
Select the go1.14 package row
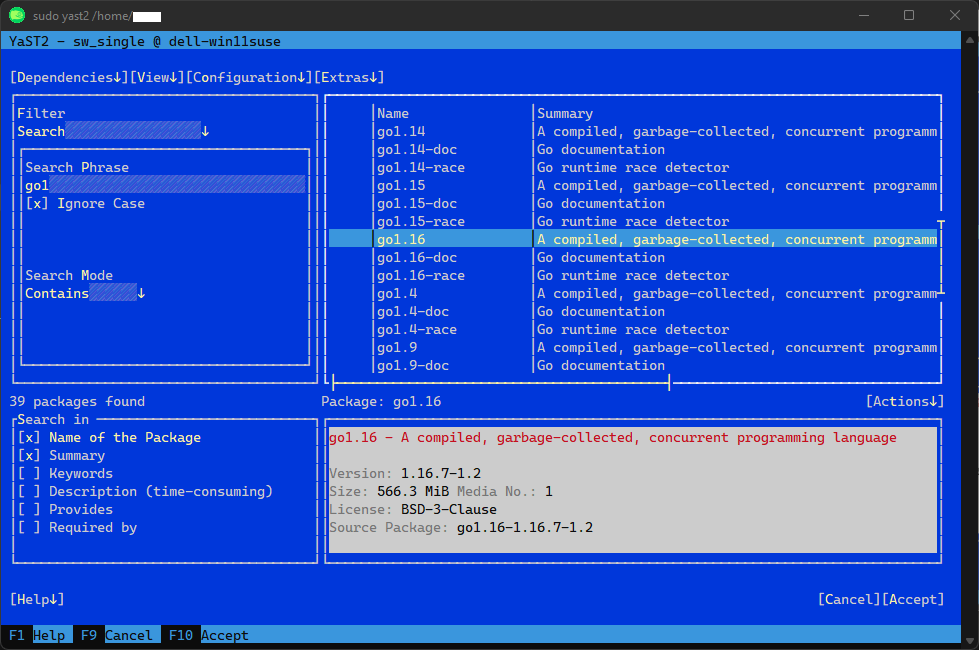633,131
